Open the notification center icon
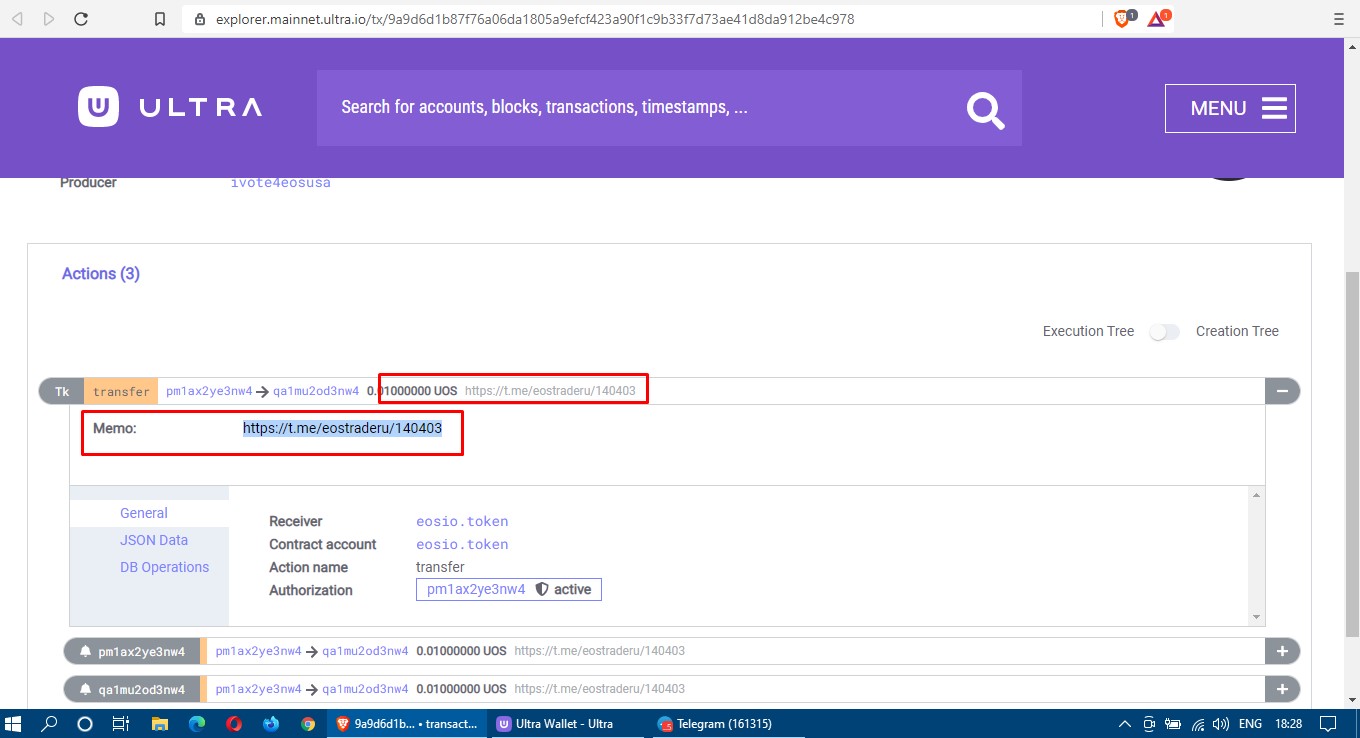The height and width of the screenshot is (738, 1360). (x=1328, y=723)
